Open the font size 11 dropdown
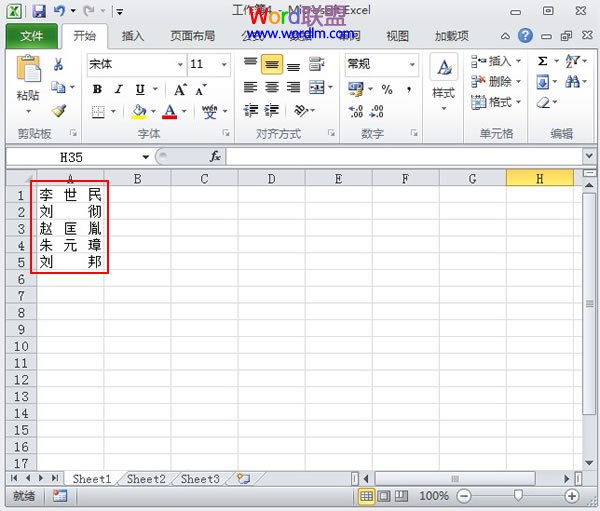Image resolution: width=600 pixels, height=511 pixels. coord(224,64)
